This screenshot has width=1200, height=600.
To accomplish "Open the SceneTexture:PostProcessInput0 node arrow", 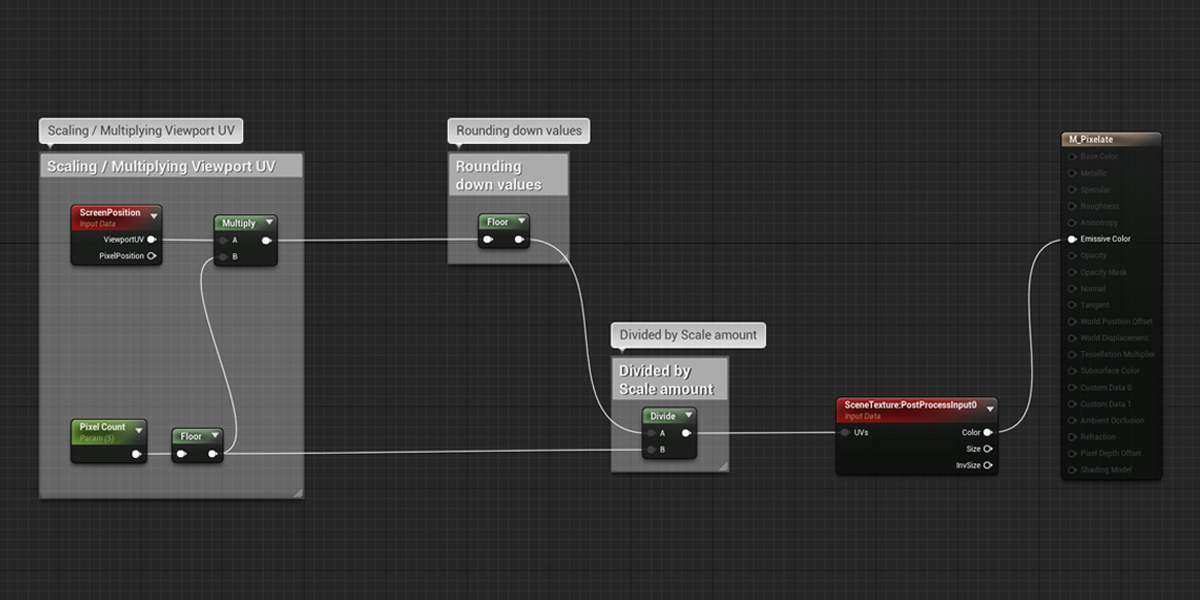I will pos(990,408).
